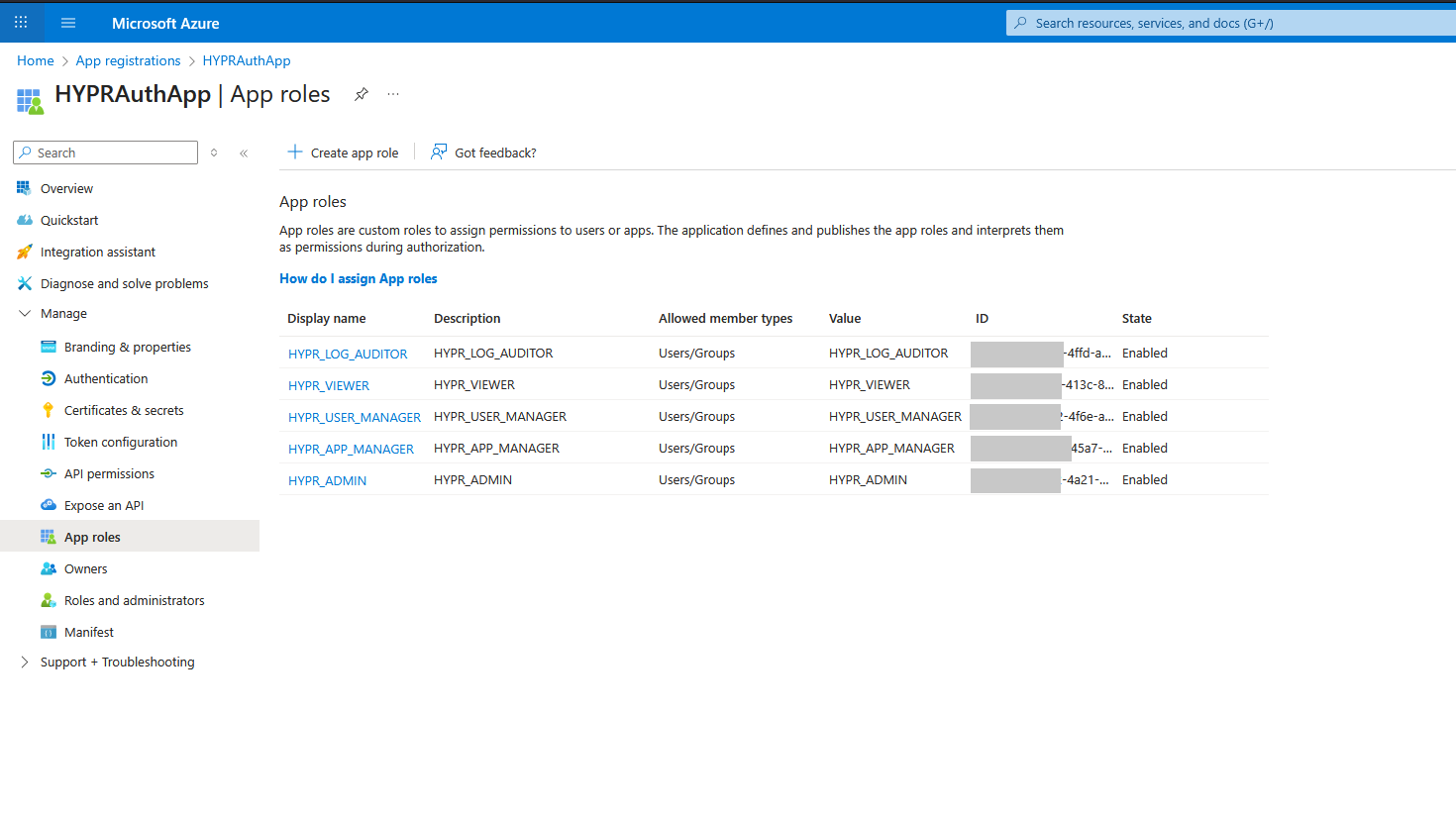Image resolution: width=1456 pixels, height=817 pixels.
Task: Open HYPR_LOG_AUDITOR role link
Action: (x=348, y=354)
